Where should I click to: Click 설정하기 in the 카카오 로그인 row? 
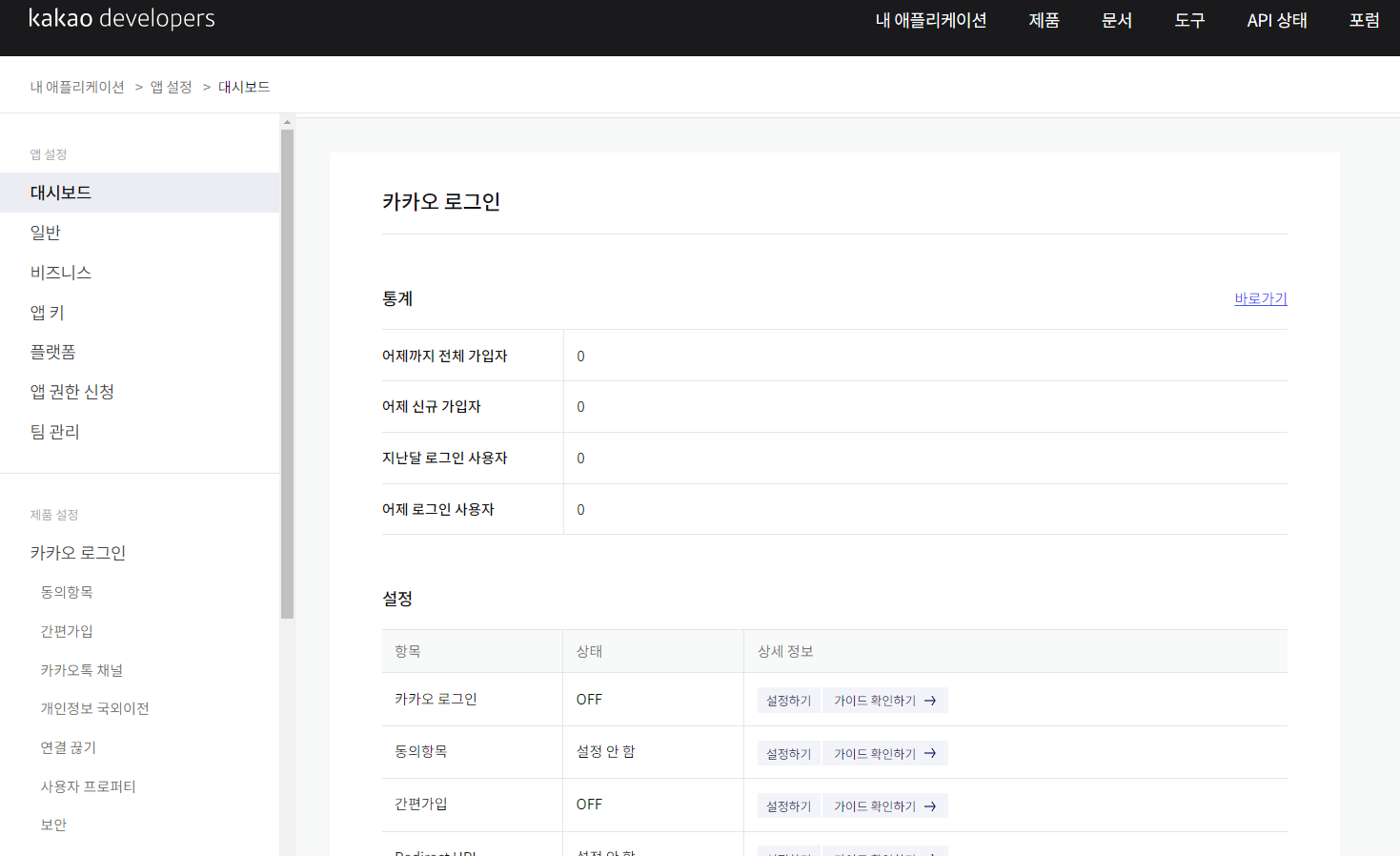tap(789, 701)
